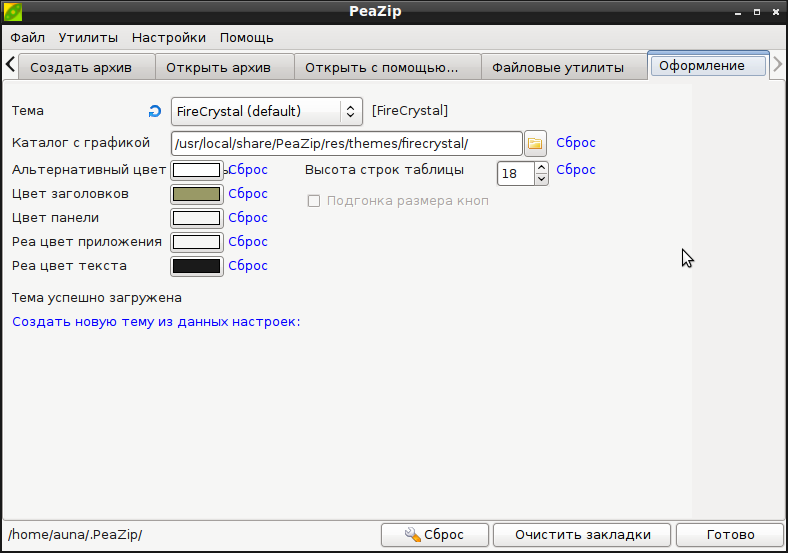Click the /home/auna/.PeaZip/ path in status bar
This screenshot has height=553, width=788.
point(75,534)
